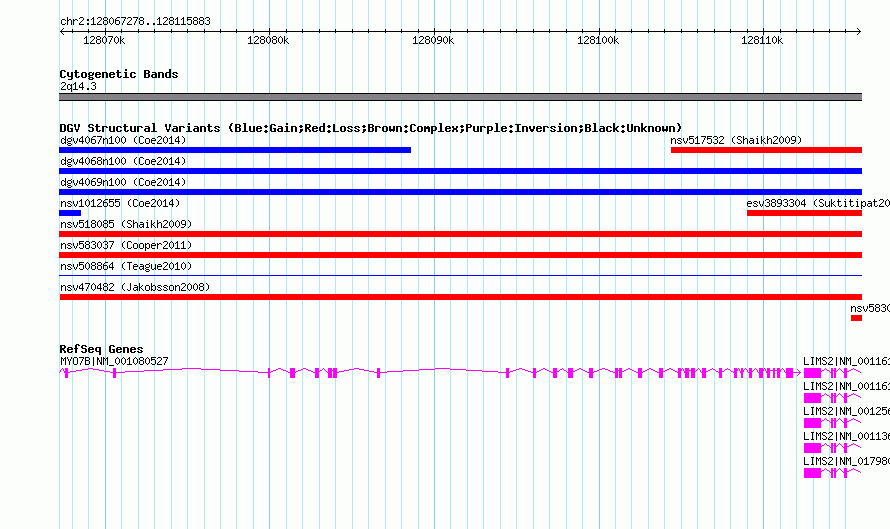Open first LIMS2|NM_00116 transcript label
The height and width of the screenshot is (529, 890).
tap(846, 361)
